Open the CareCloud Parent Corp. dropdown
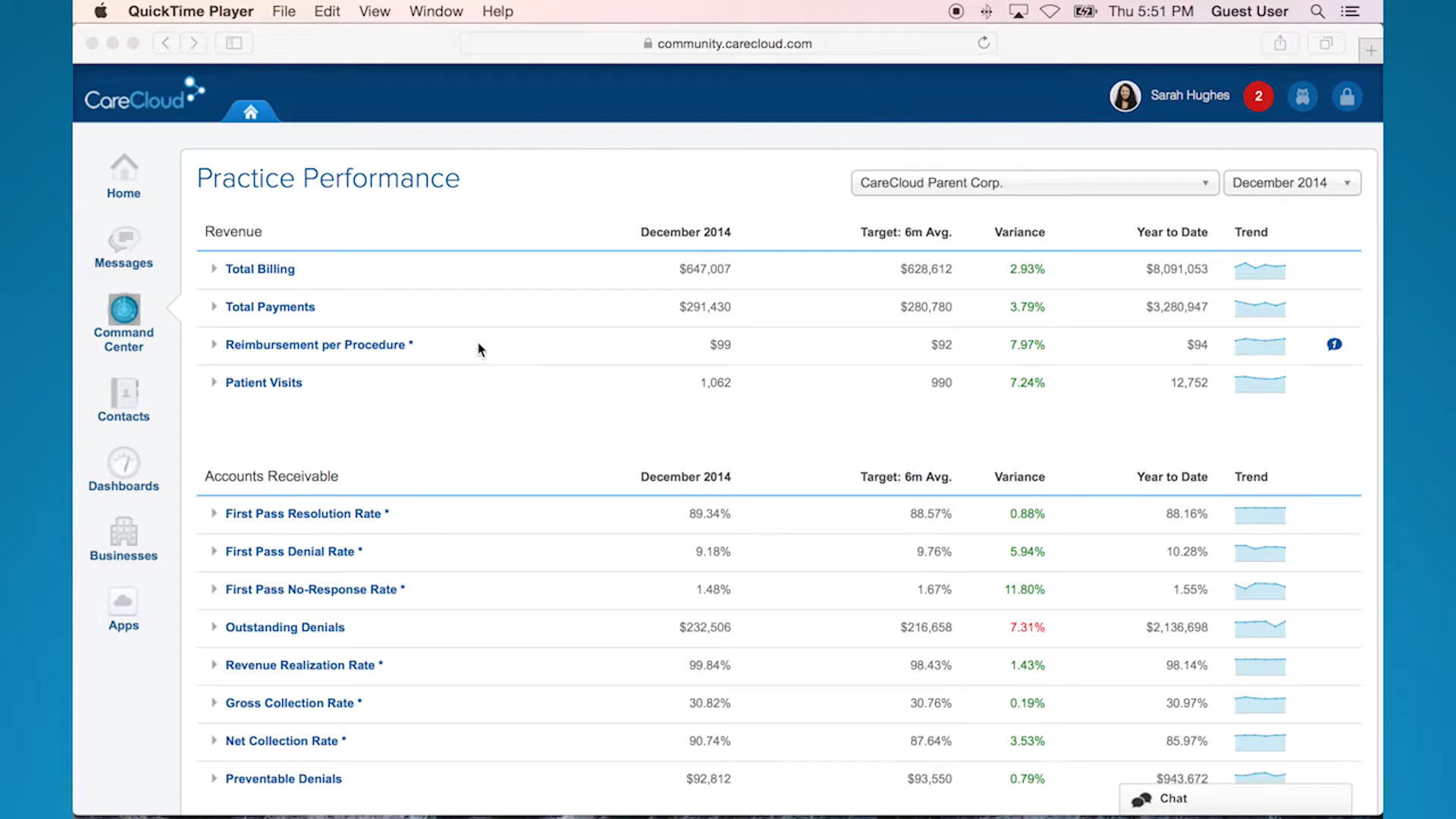Viewport: 1456px width, 819px height. 1034,183
